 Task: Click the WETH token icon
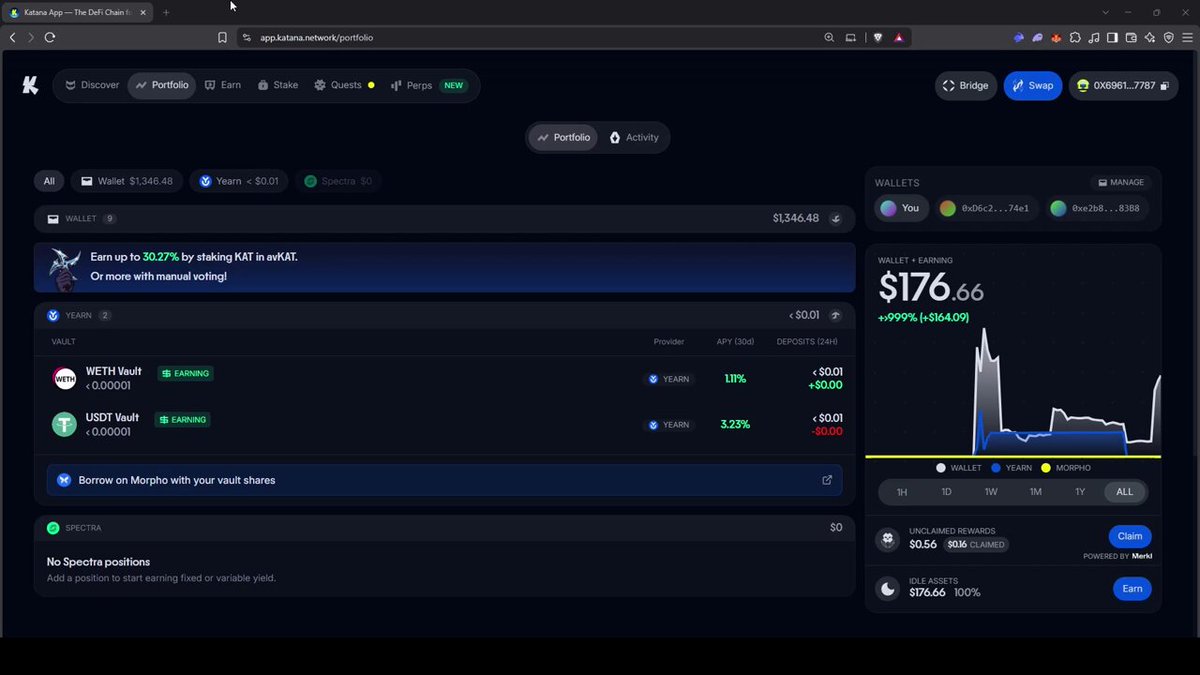click(65, 378)
